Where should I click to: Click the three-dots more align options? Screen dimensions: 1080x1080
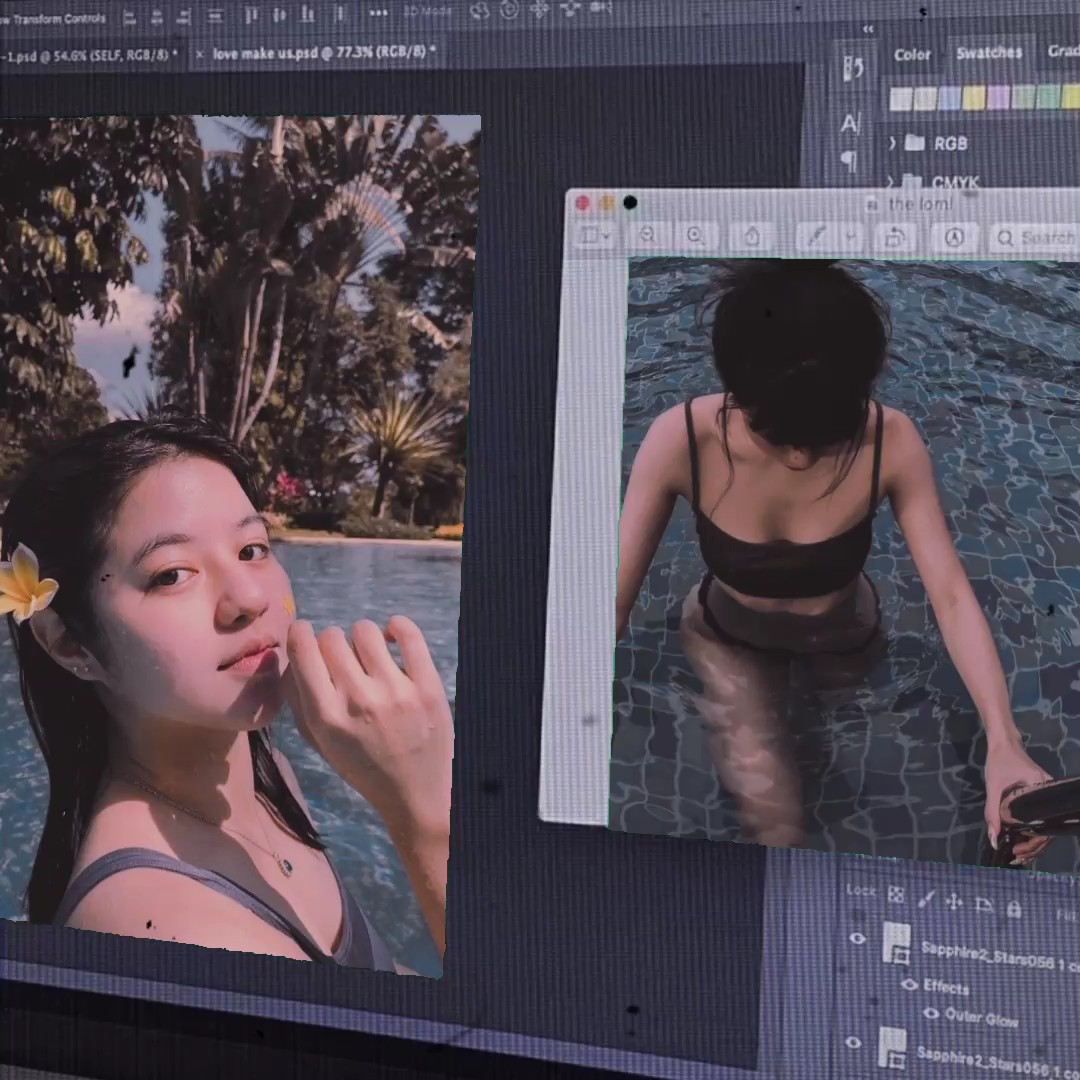[378, 13]
